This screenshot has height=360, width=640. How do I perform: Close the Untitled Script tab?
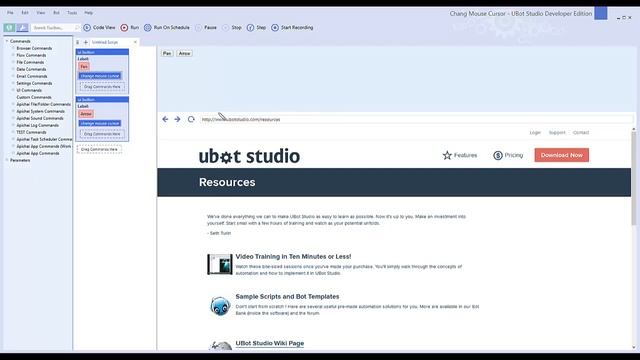click(135, 42)
